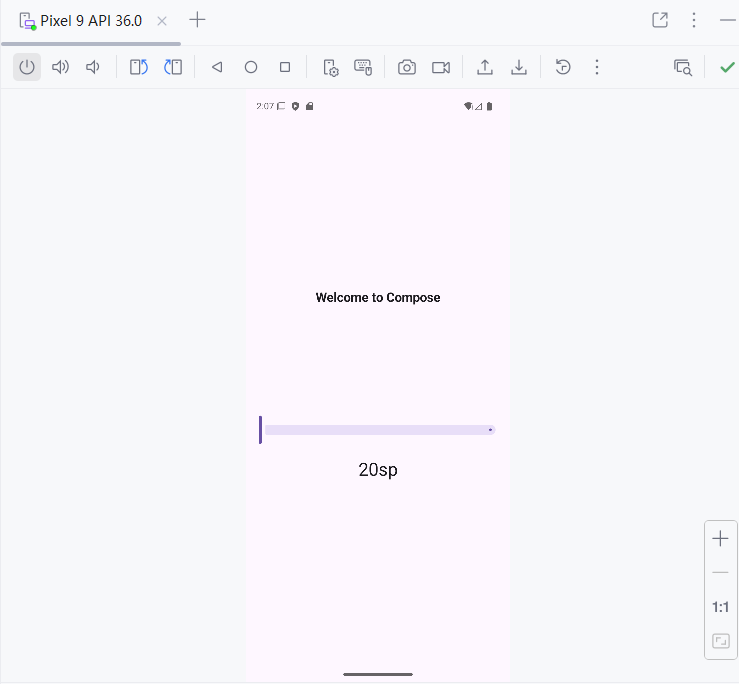Take a screenshot with camera icon
Image resolution: width=739 pixels, height=684 pixels.
pos(407,67)
